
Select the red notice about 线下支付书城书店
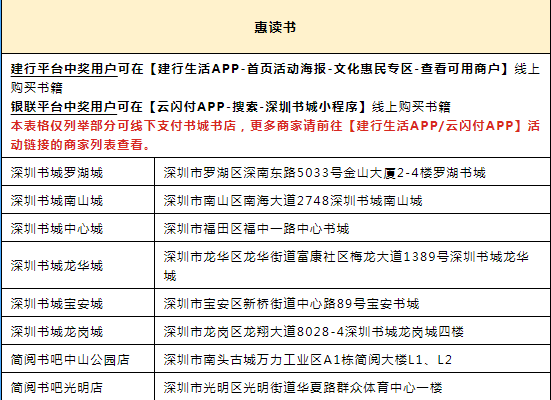click(x=275, y=135)
